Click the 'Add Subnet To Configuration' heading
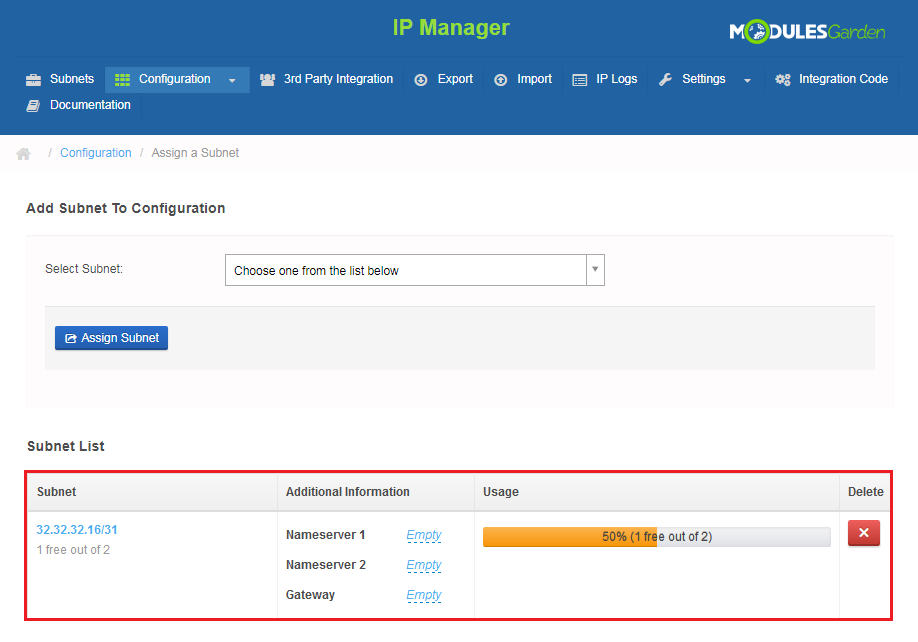The image size is (918, 642). 126,208
